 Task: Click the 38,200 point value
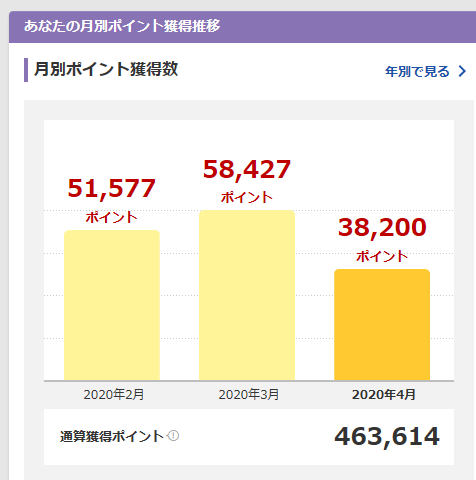point(382,228)
